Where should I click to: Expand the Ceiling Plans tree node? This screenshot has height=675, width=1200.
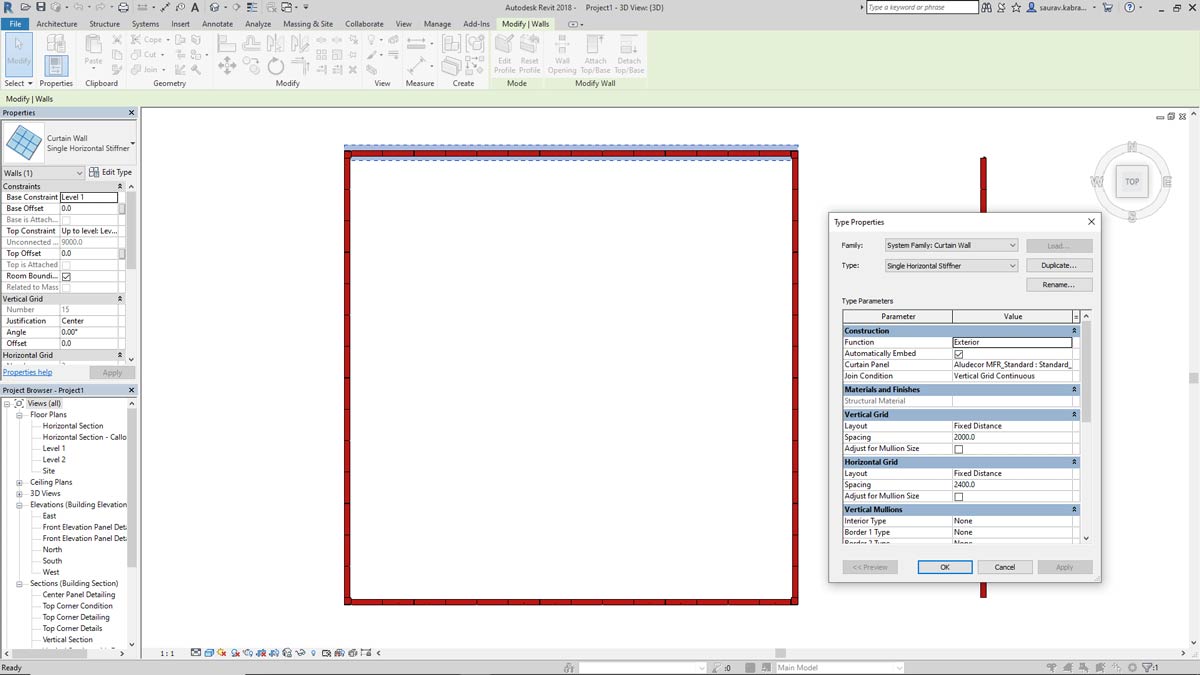click(x=20, y=482)
